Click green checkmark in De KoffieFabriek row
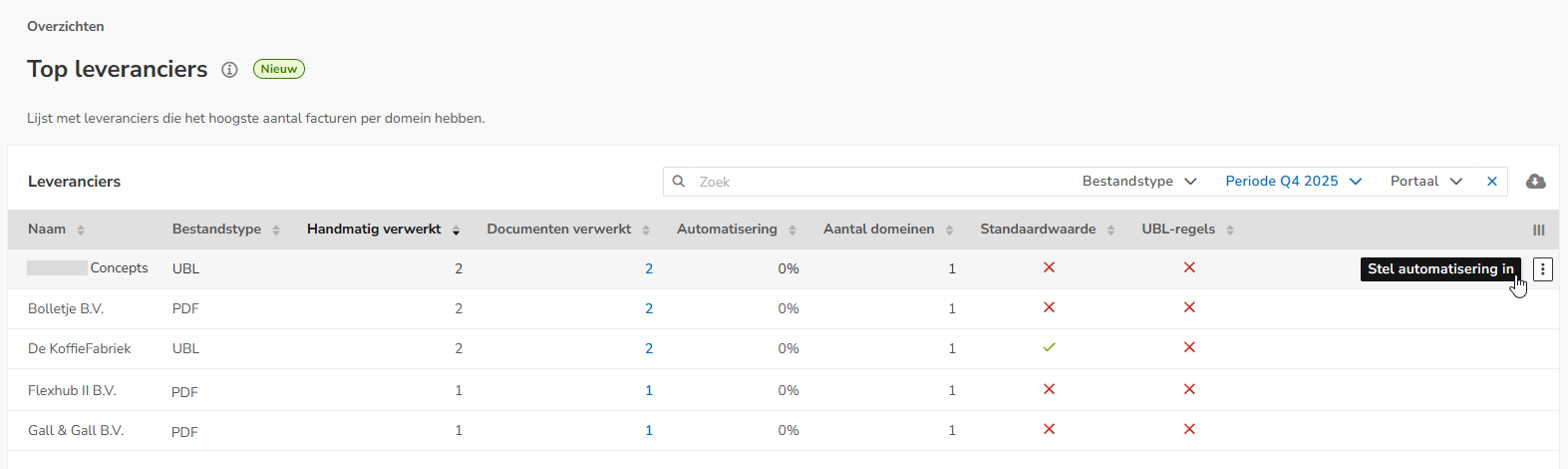1568x469 pixels. click(1049, 348)
